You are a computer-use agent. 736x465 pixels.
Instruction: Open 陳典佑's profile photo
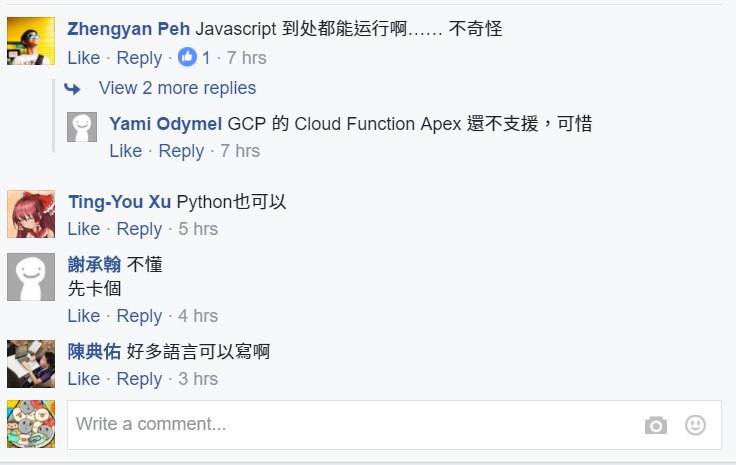pyautogui.click(x=31, y=364)
